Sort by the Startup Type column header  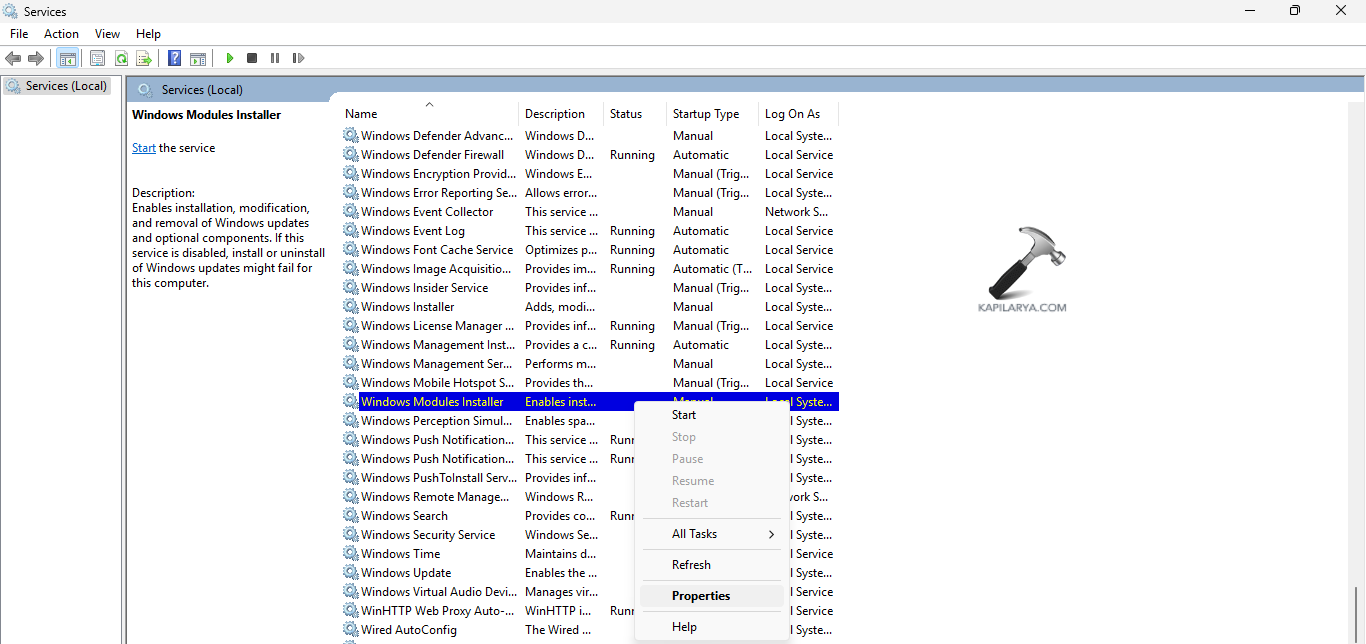(x=706, y=114)
